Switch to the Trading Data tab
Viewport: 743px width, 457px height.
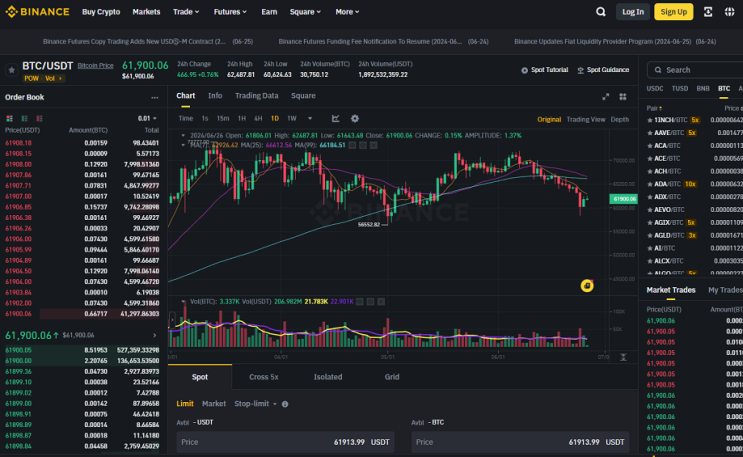pos(256,96)
